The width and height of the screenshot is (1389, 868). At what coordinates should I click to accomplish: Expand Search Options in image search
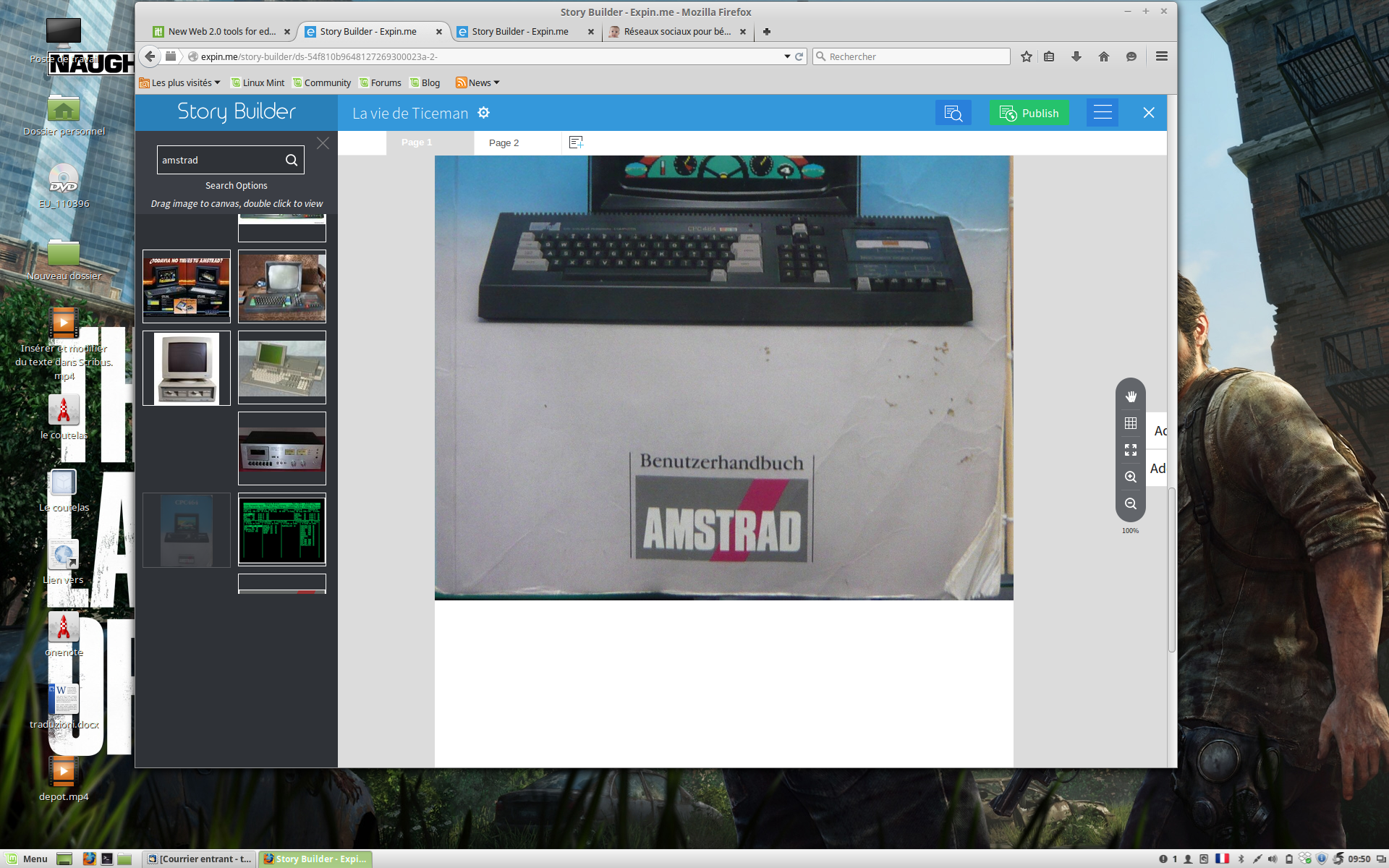236,185
